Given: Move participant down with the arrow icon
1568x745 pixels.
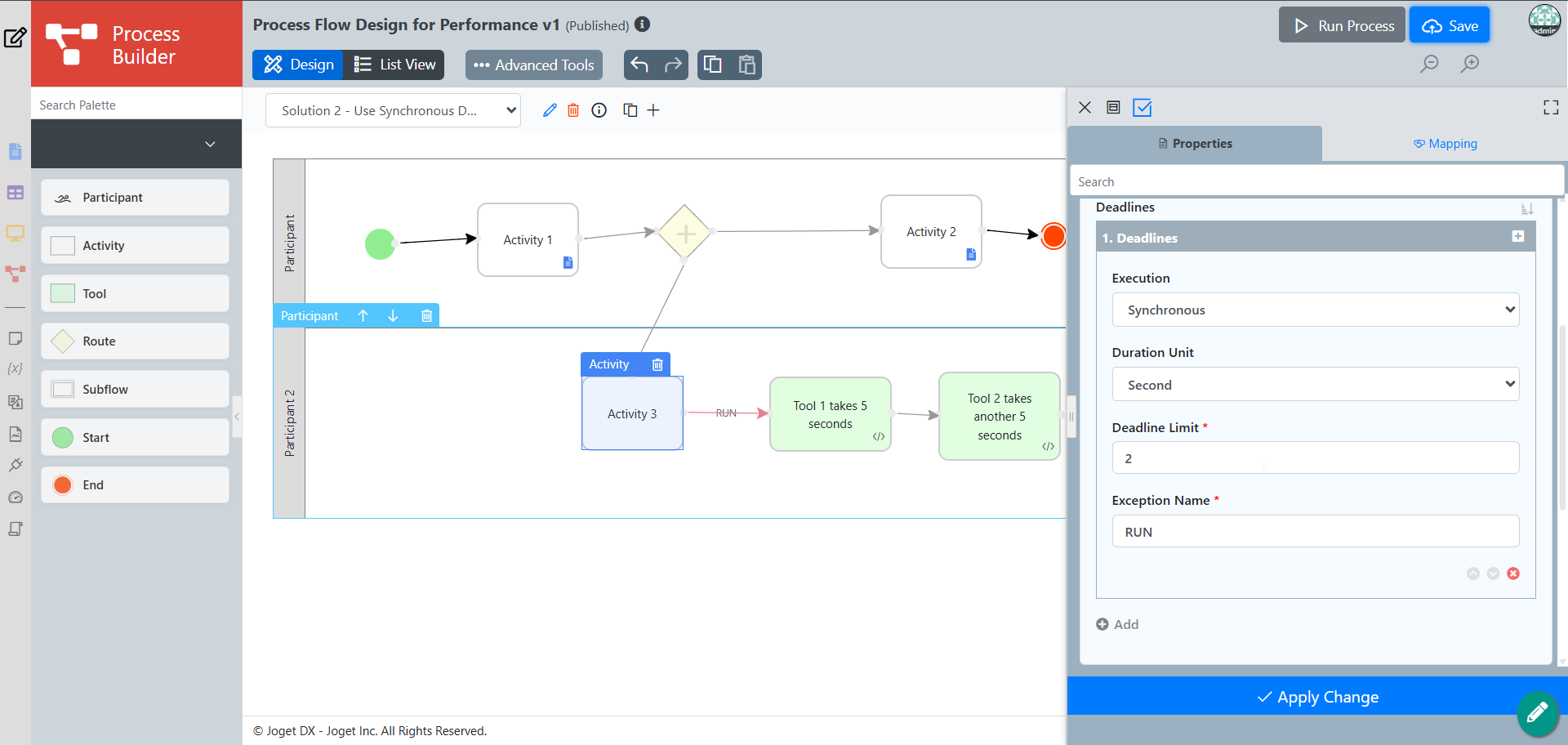Looking at the screenshot, I should (393, 316).
